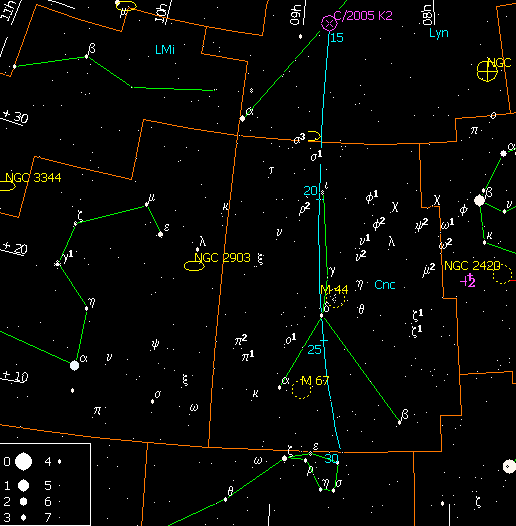Click the M 67 cluster circle

[301, 389]
